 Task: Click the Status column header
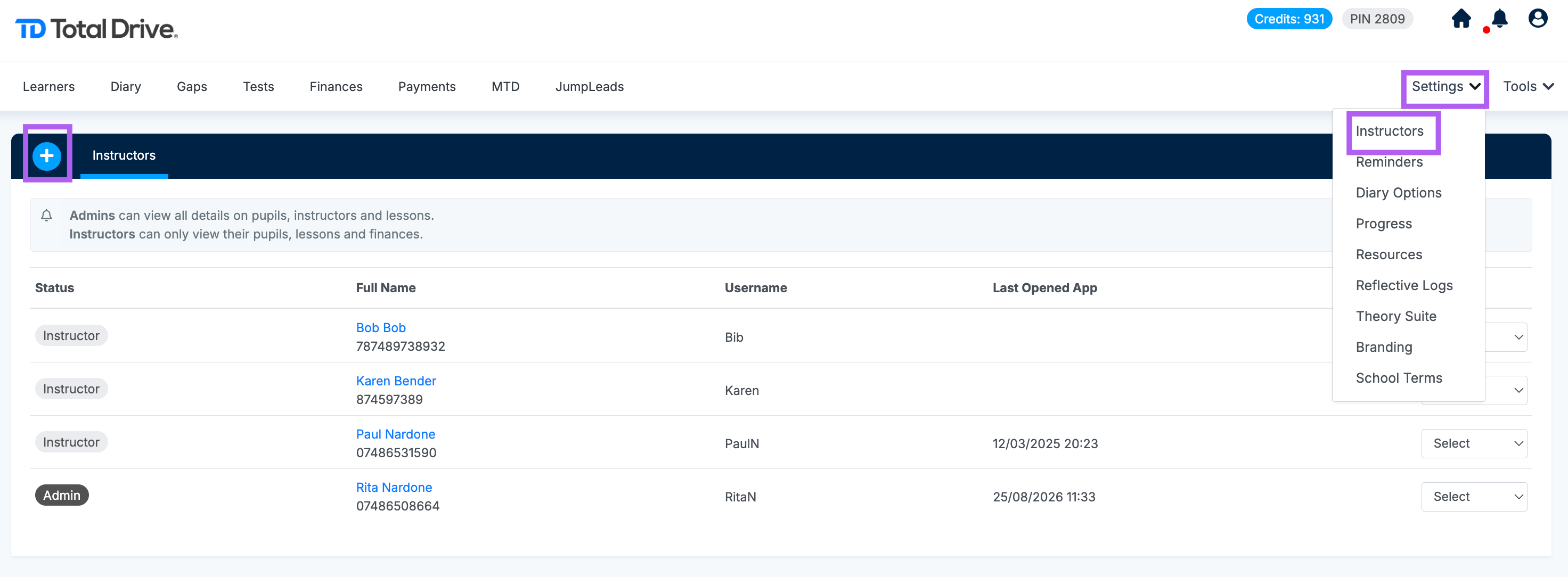55,288
